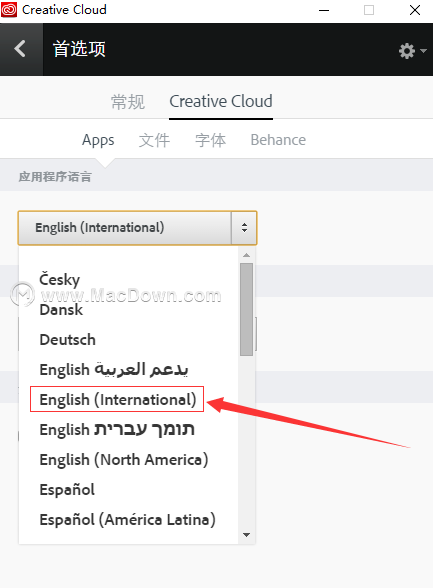This screenshot has height=588, width=433.
Task: Open the application language combo box
Action: coord(137,228)
